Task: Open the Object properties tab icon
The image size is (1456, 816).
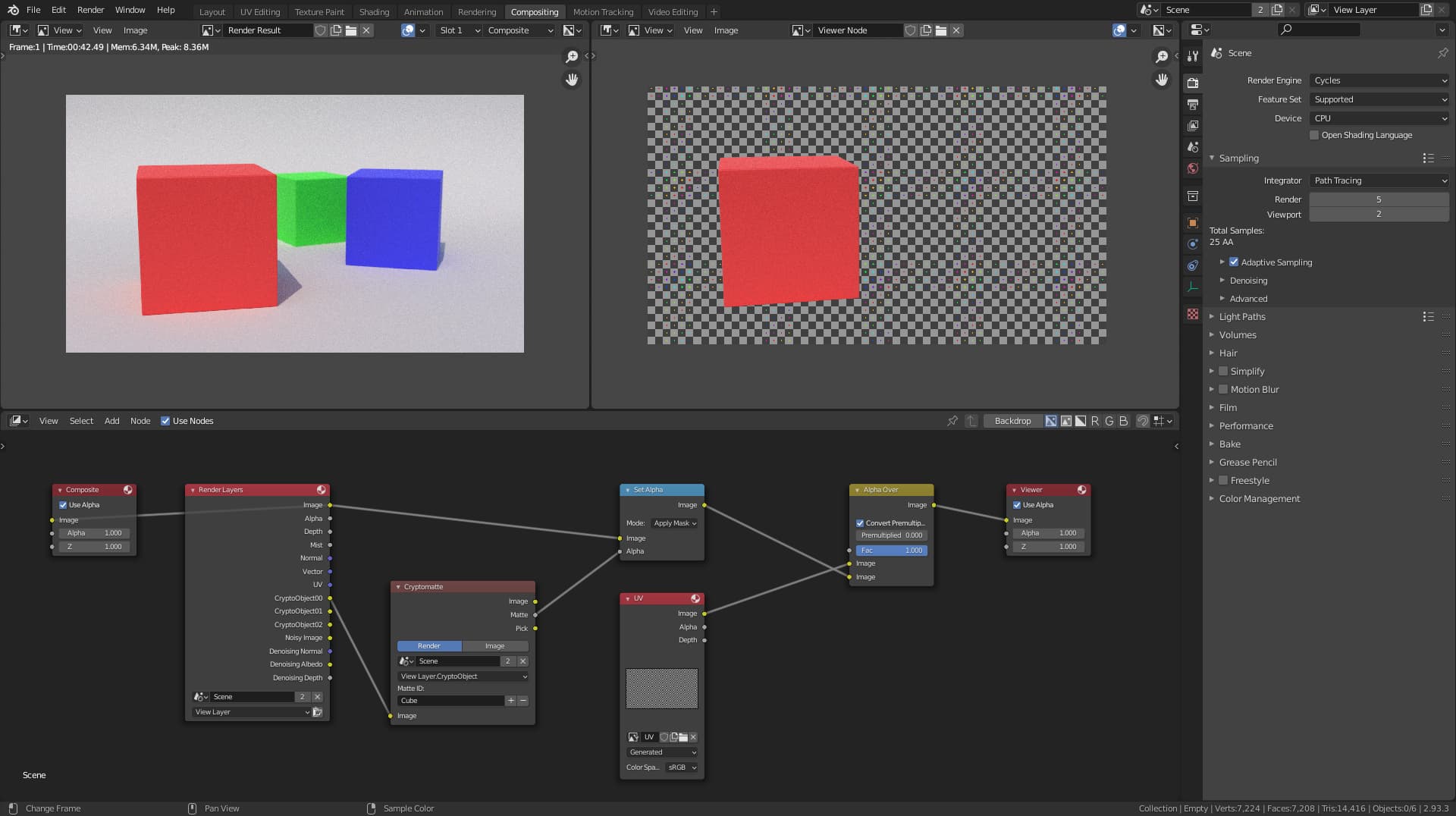Action: click(1193, 223)
